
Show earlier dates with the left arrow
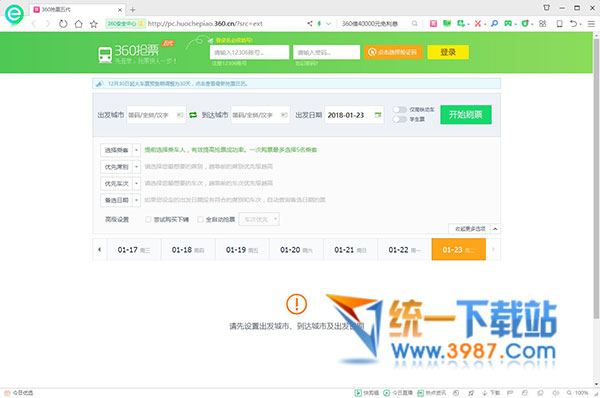[99, 250]
